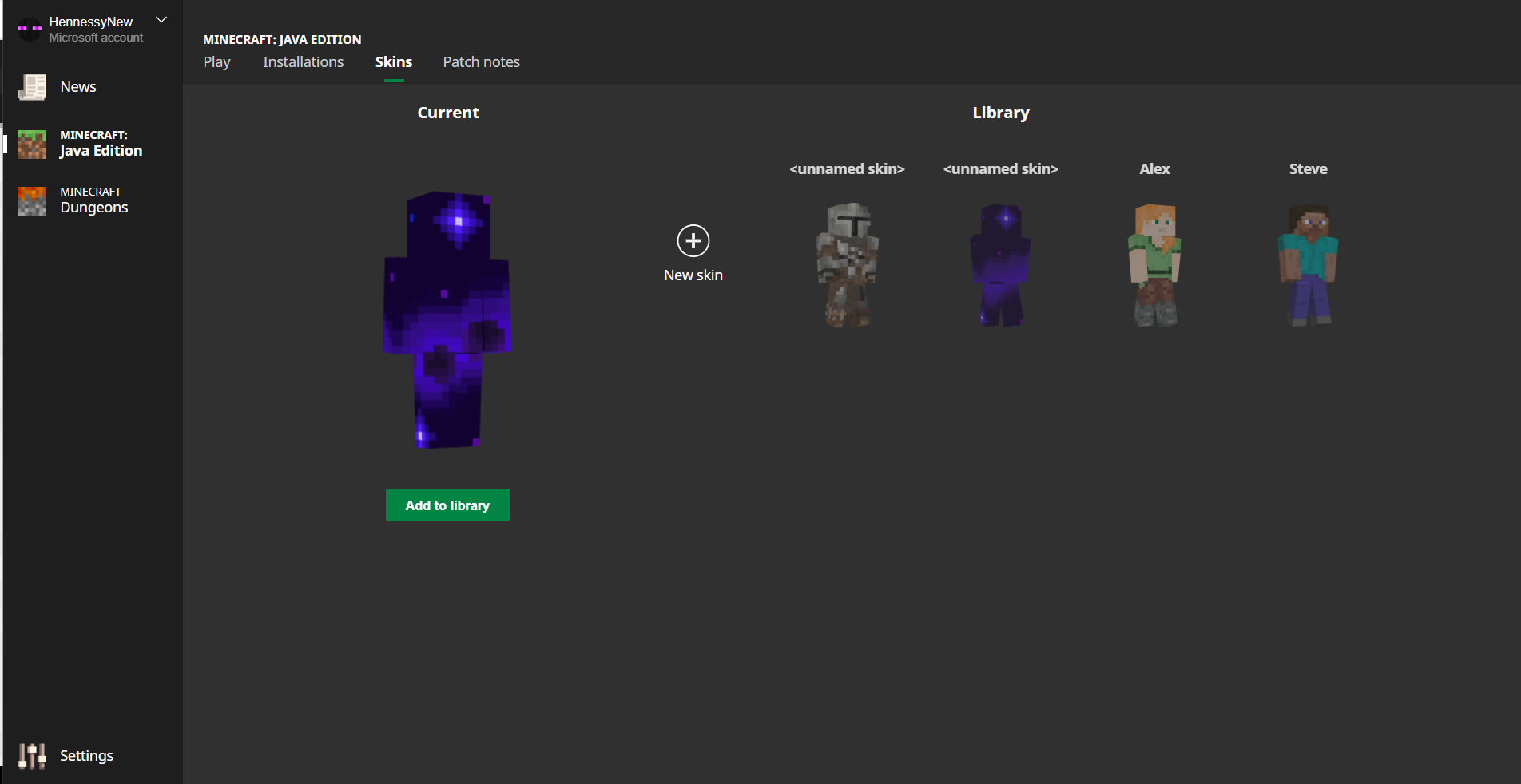
Task: Open the Installations tab
Action: click(x=303, y=62)
